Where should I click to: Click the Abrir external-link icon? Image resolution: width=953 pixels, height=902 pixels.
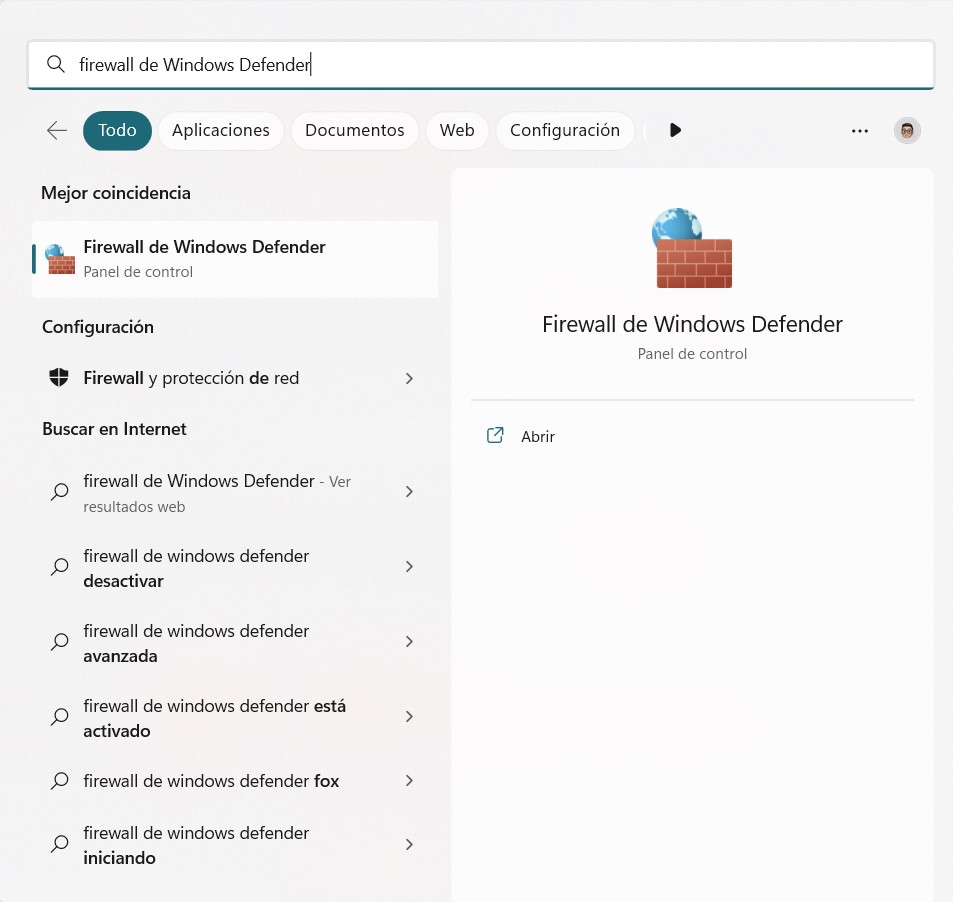(494, 436)
